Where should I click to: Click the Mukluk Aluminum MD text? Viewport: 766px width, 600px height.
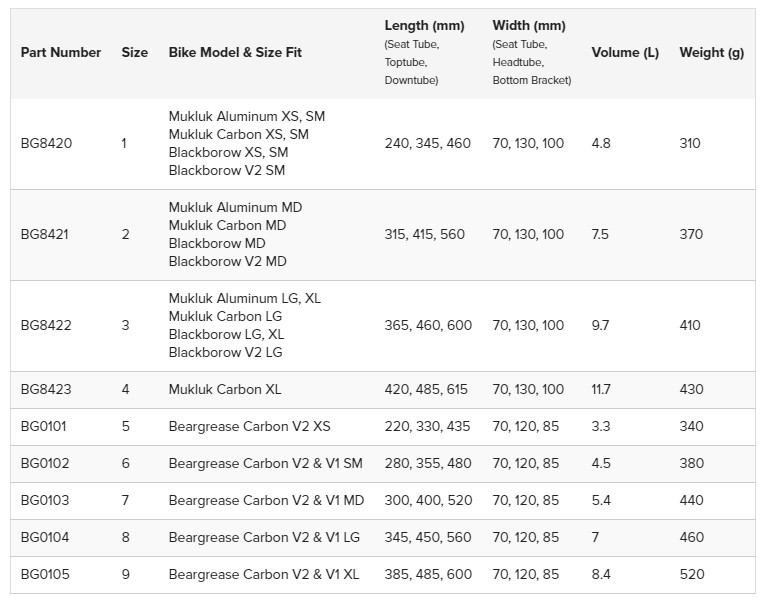(235, 207)
